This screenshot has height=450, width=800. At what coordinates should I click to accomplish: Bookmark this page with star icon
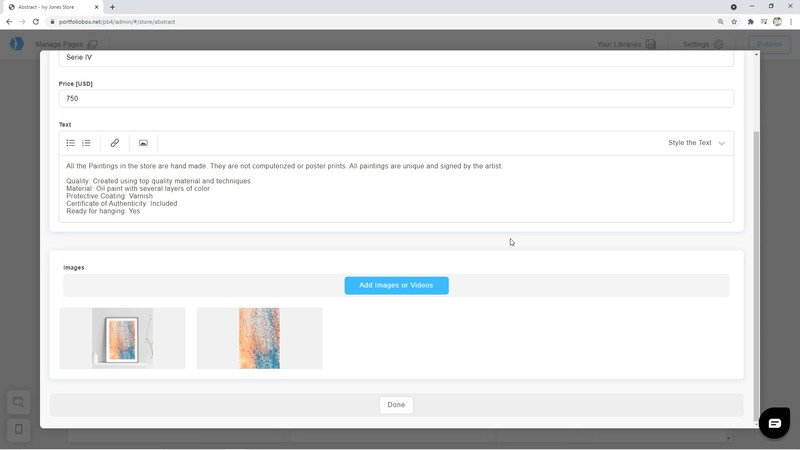(x=734, y=21)
